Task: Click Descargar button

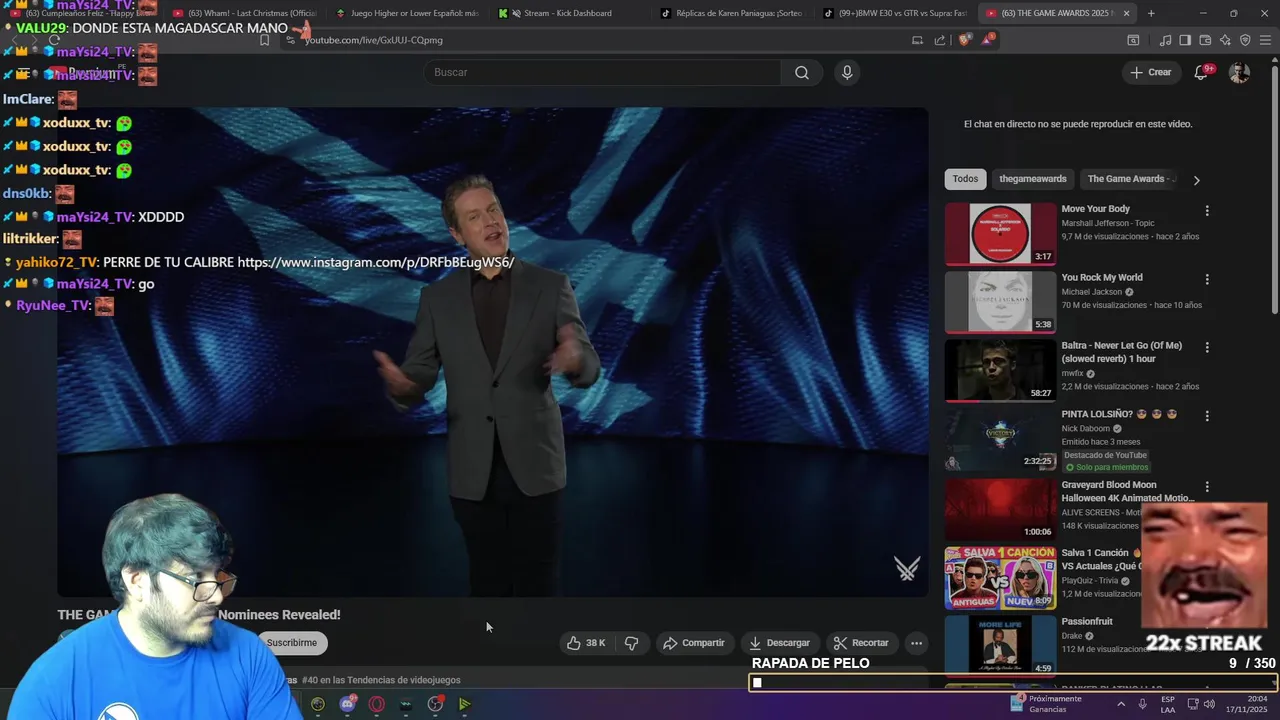Action: 779,643
